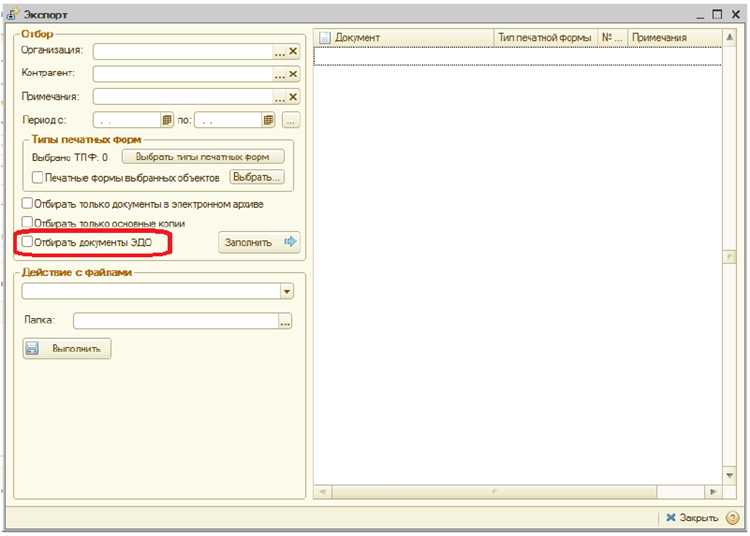
Task: Click the Примечания column header in table
Action: pyautogui.click(x=674, y=38)
